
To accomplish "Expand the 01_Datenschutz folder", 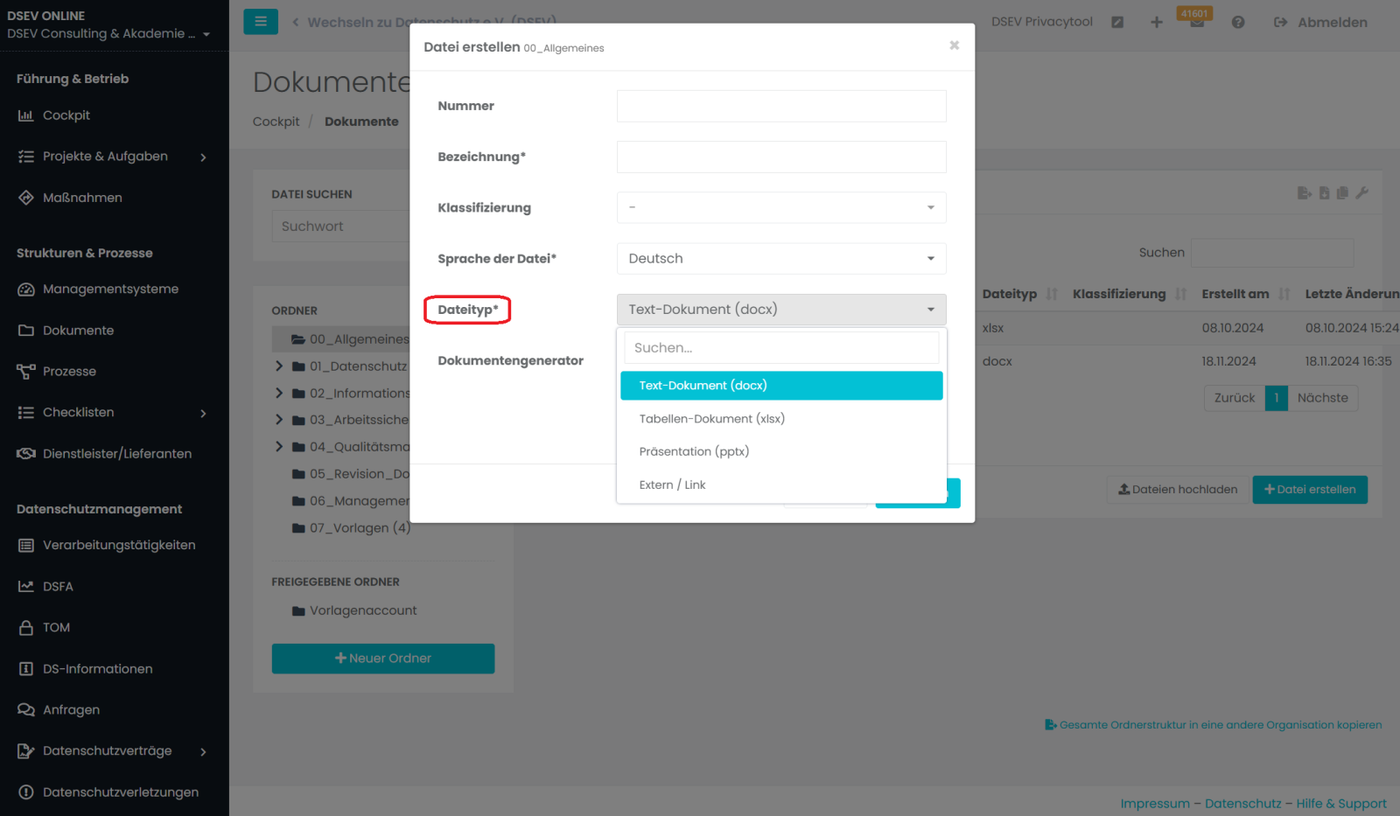I will tap(279, 367).
